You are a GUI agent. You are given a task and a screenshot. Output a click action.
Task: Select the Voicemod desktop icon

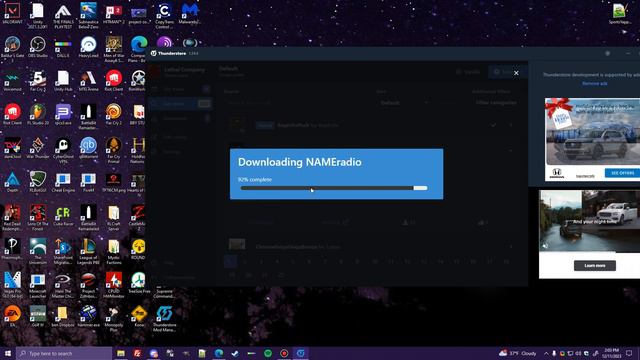(12, 81)
